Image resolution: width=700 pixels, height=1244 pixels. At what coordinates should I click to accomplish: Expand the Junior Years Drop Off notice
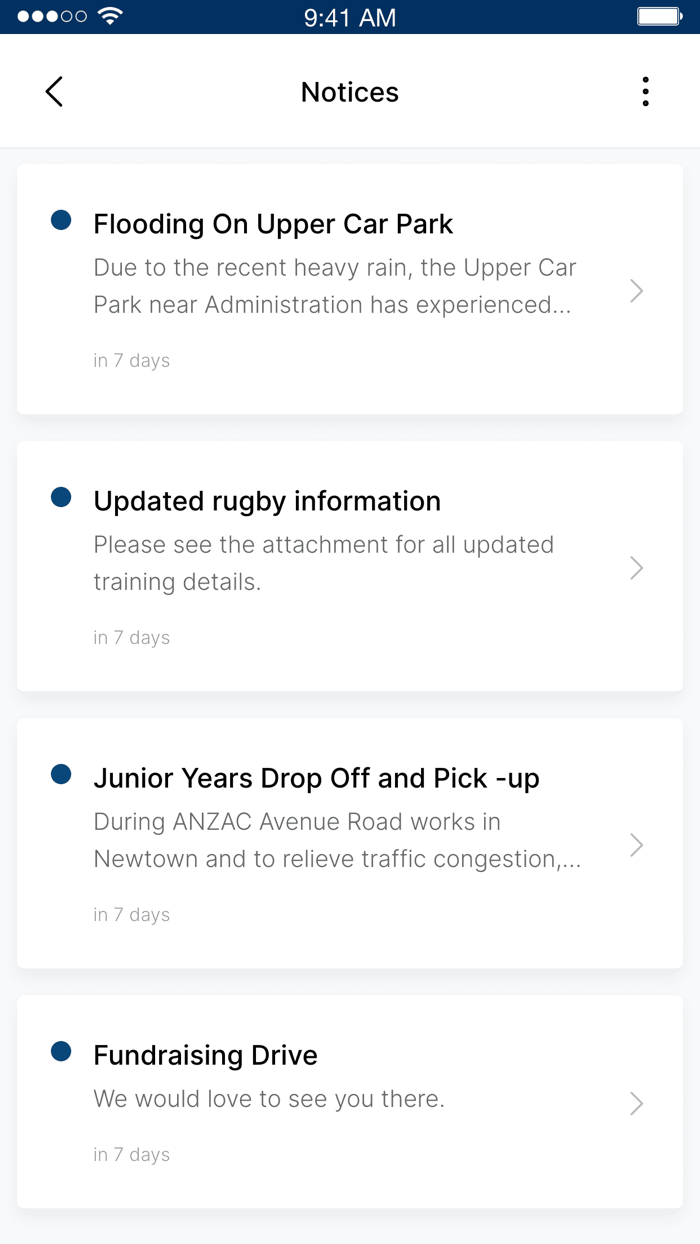(637, 844)
